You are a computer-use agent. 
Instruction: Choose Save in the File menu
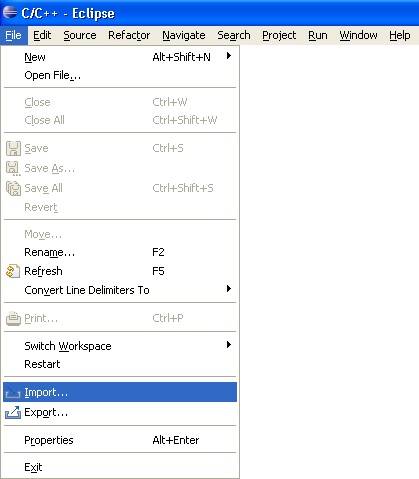(x=120, y=148)
